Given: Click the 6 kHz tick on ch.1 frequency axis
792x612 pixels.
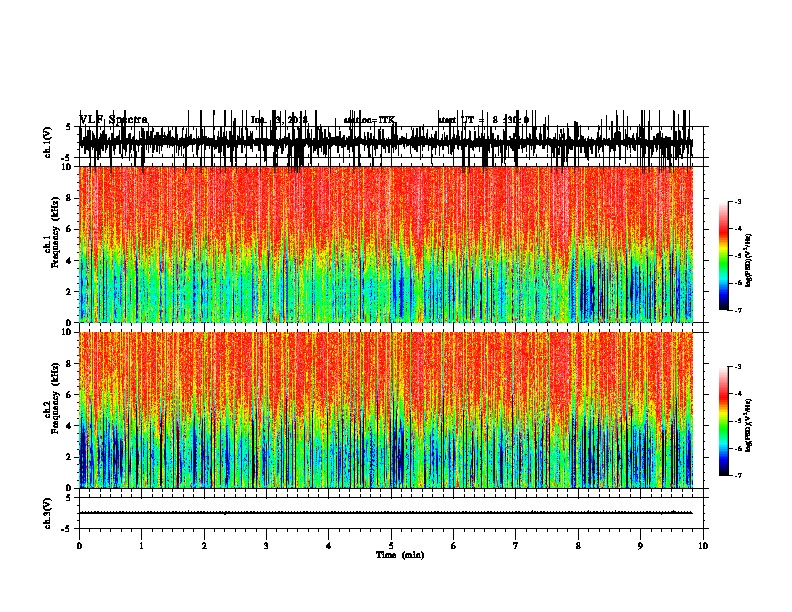Looking at the screenshot, I should 70,229.
